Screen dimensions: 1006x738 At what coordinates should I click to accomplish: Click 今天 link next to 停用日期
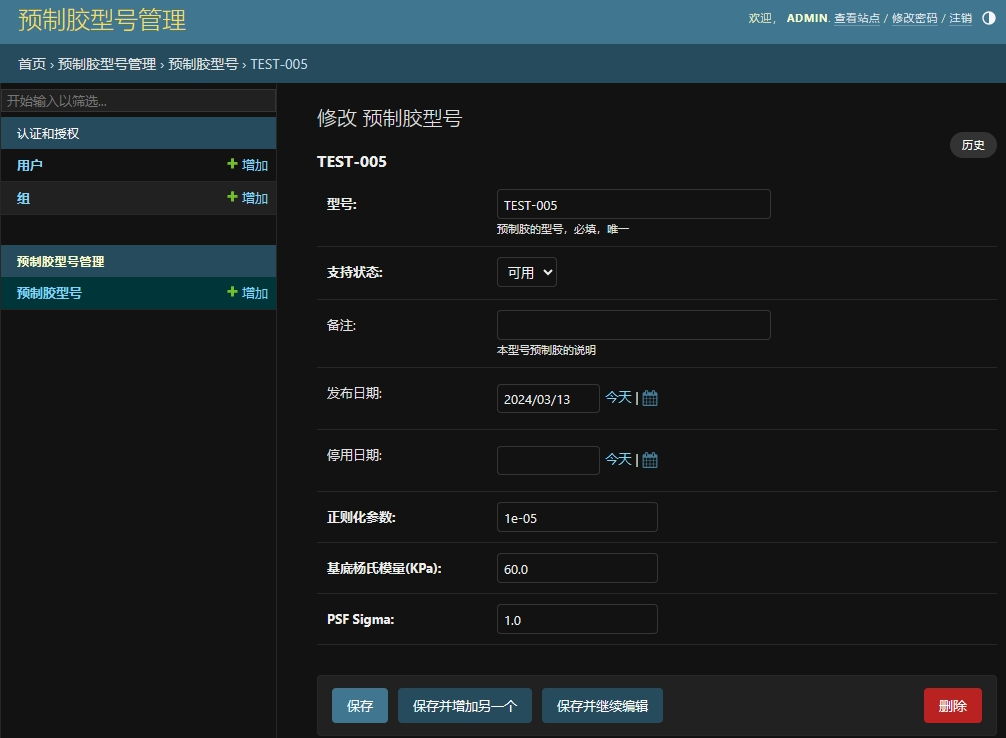[618, 459]
